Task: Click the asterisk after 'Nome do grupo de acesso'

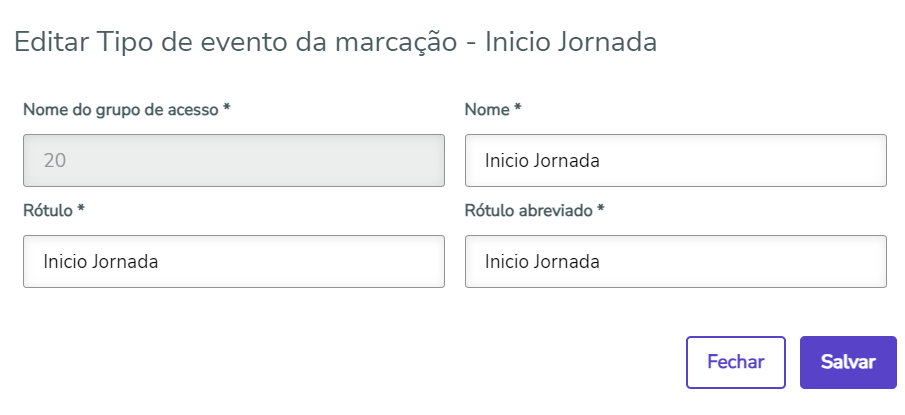Action: pos(227,108)
